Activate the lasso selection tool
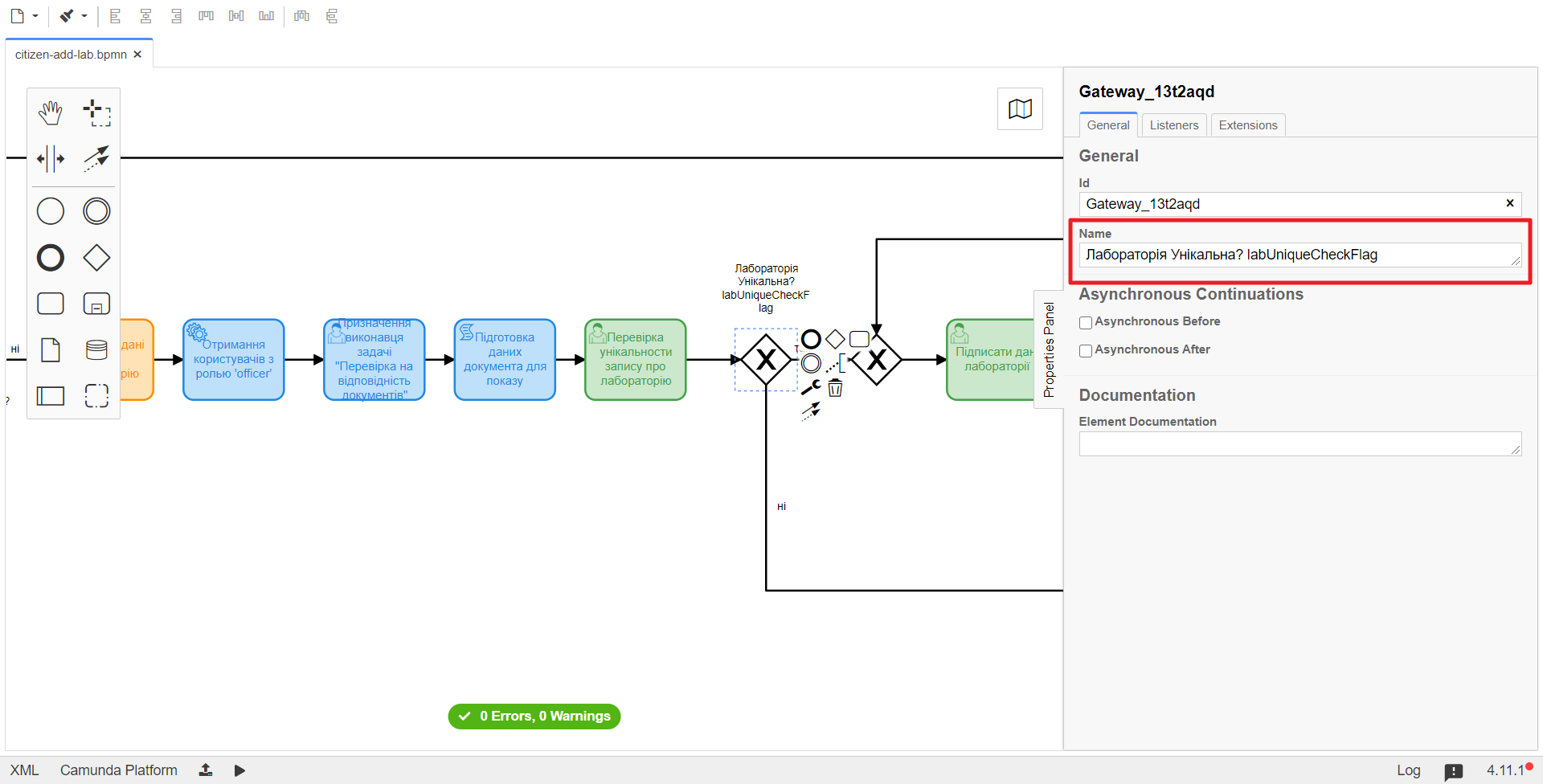 coord(96,113)
